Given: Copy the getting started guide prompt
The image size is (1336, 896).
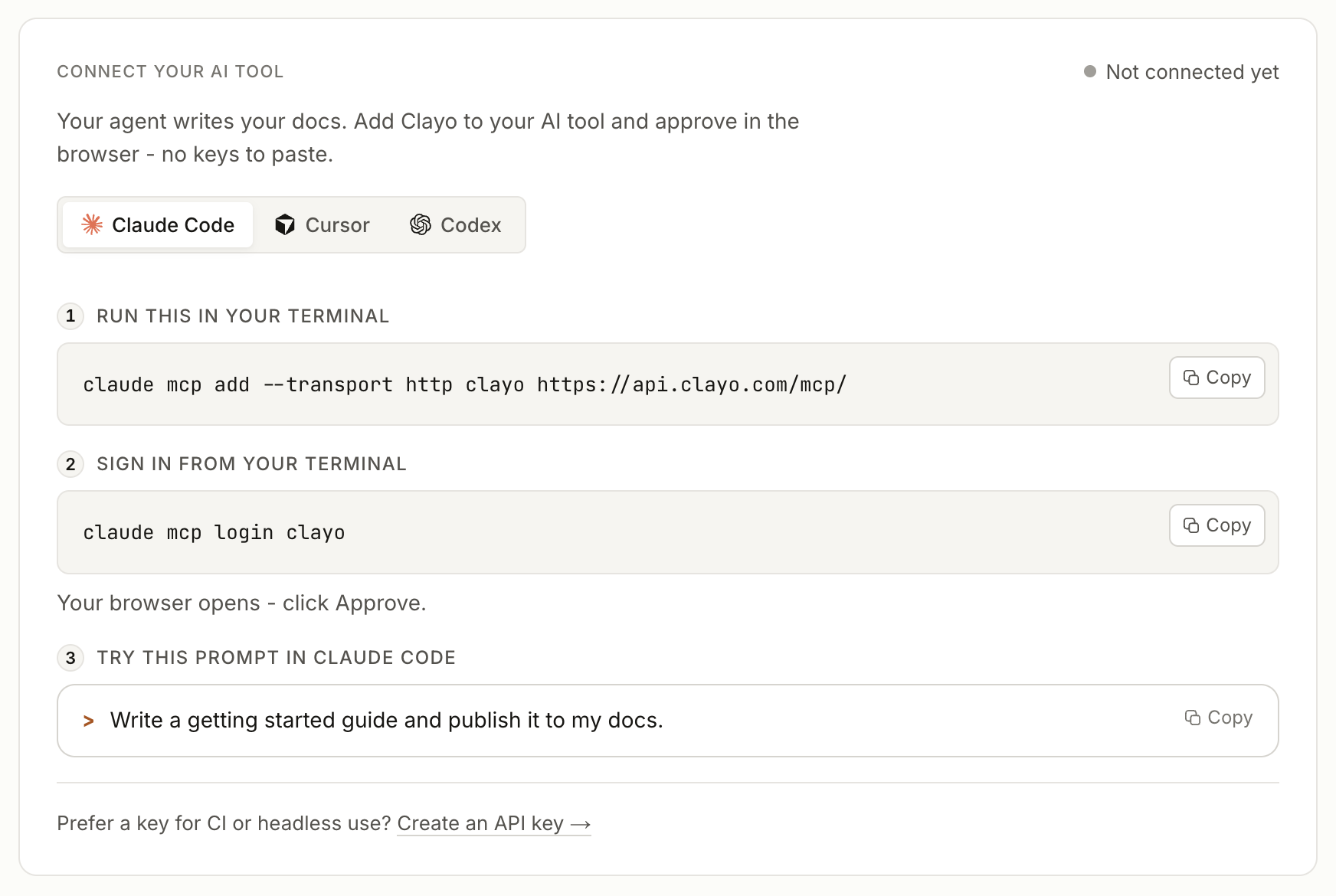Looking at the screenshot, I should pos(1218,718).
